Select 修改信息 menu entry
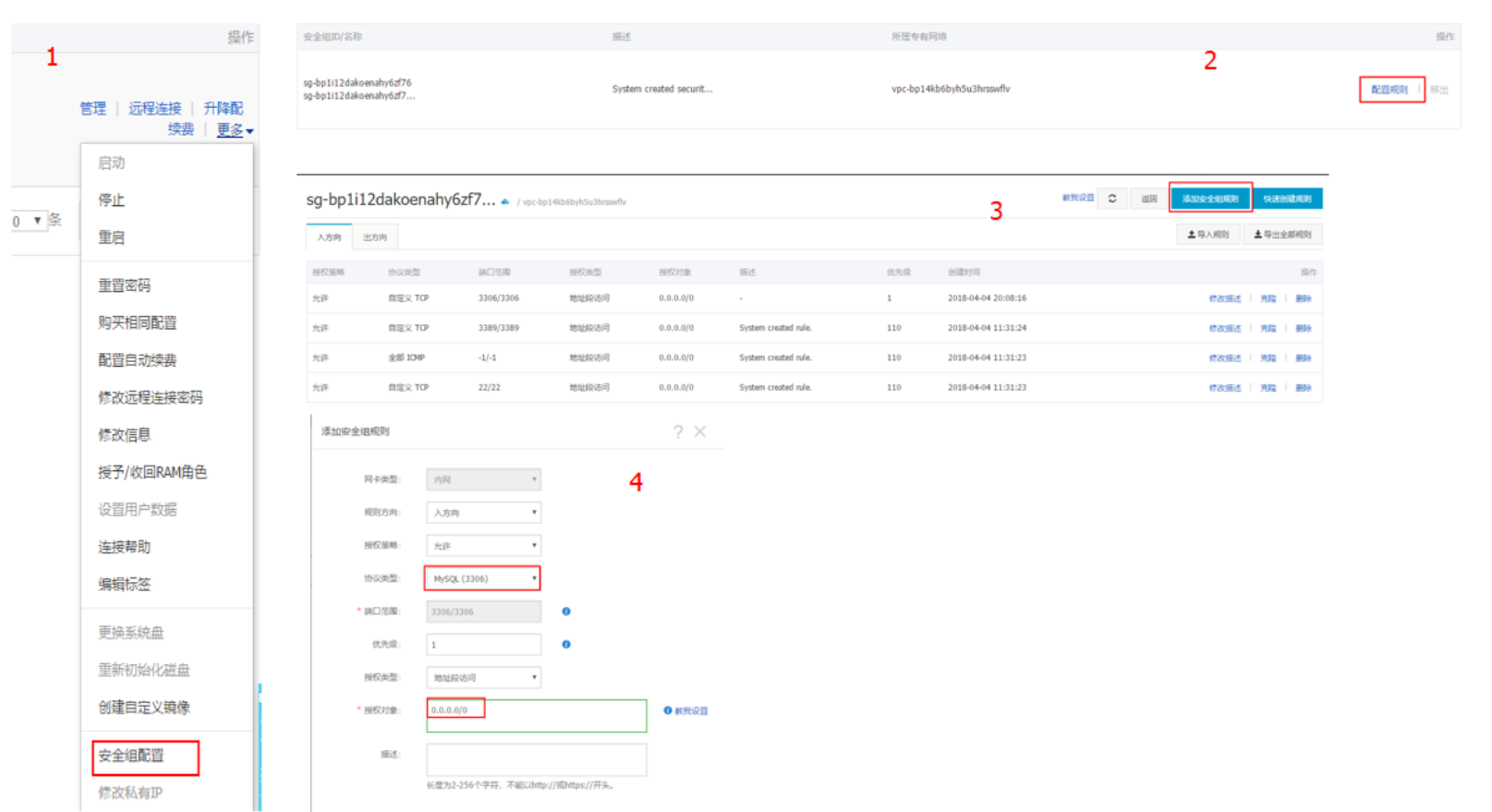1492x812 pixels. tap(125, 434)
